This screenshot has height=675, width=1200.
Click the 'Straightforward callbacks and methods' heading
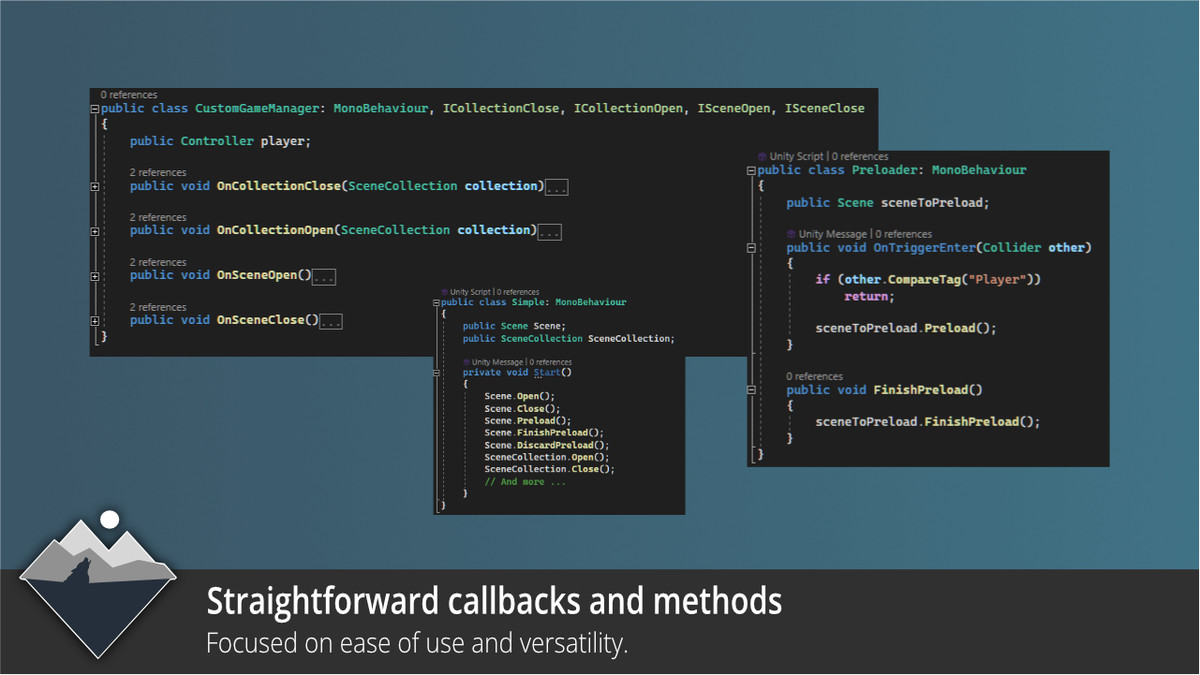[x=494, y=601]
